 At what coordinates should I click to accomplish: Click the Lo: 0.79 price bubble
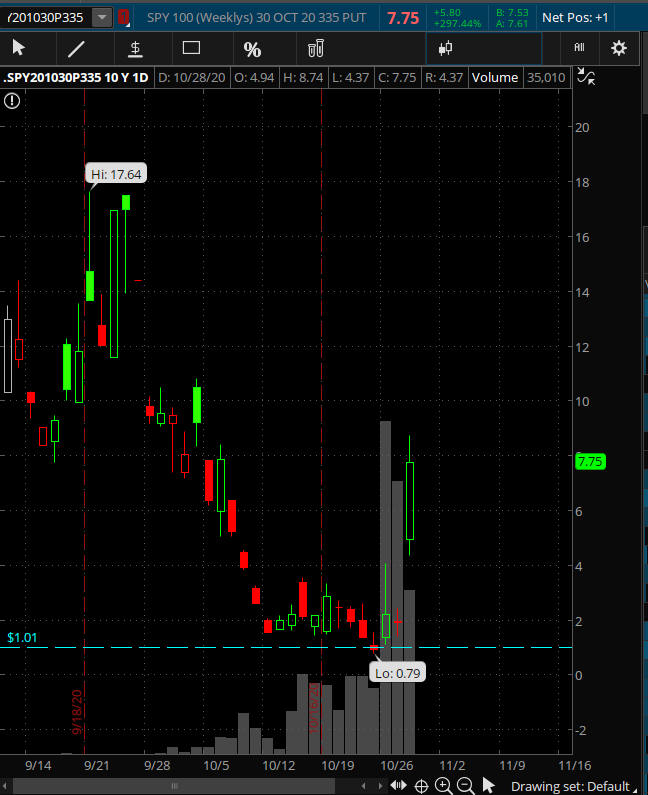pos(398,673)
